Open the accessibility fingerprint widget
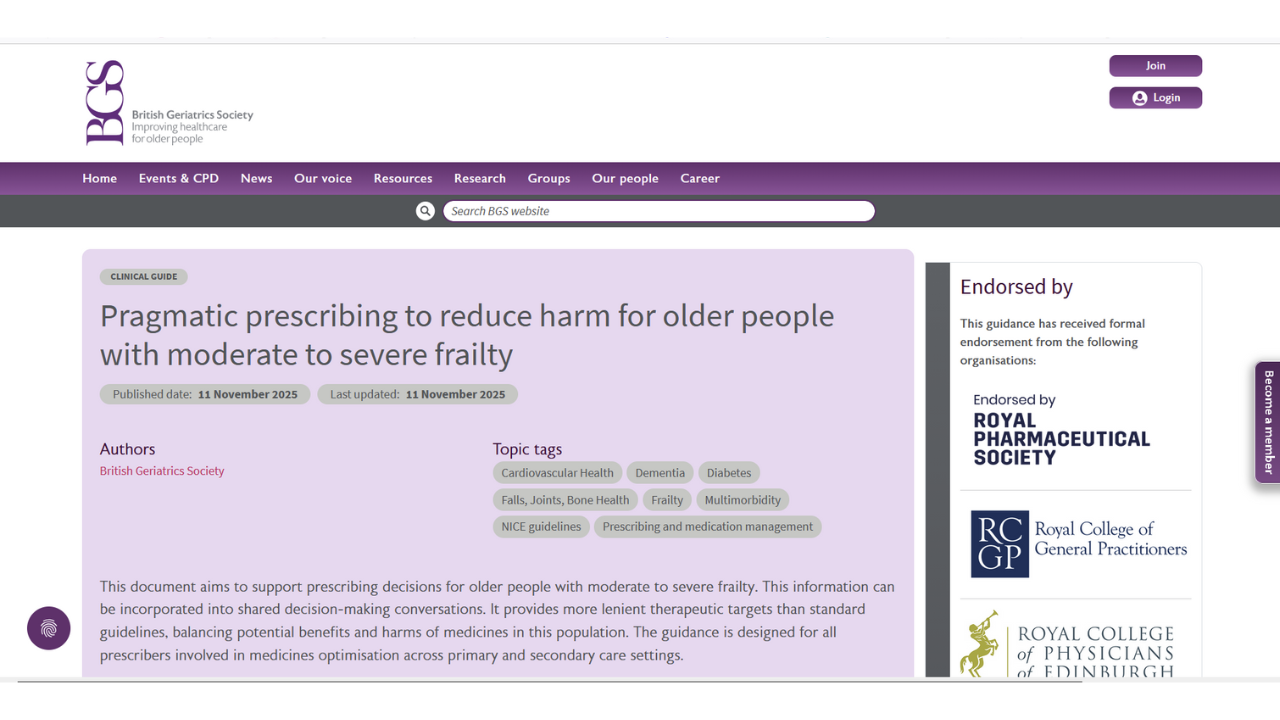1280x720 pixels. [48, 627]
